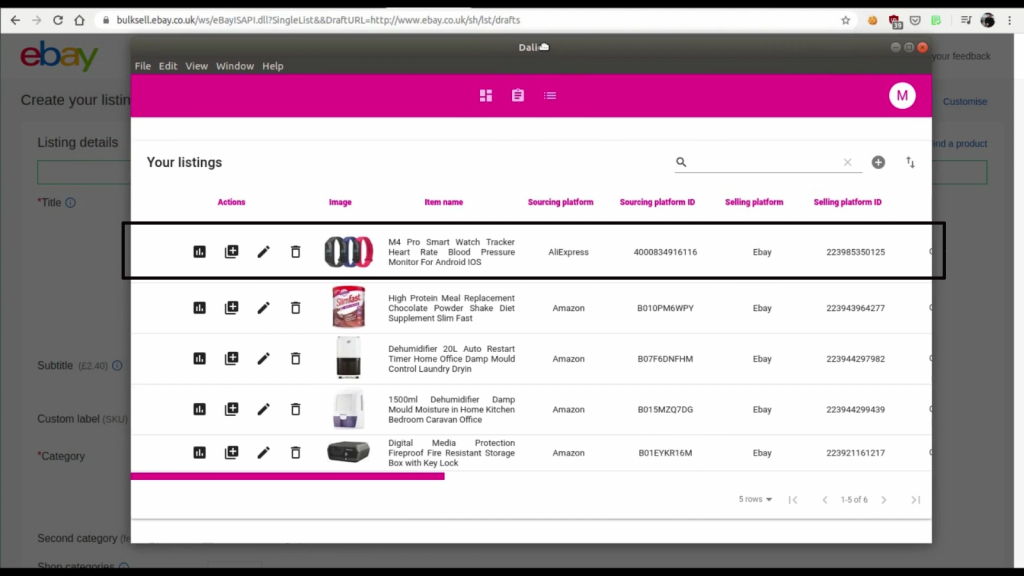Click Customise link on eBay page
This screenshot has width=1024, height=576.
click(965, 101)
